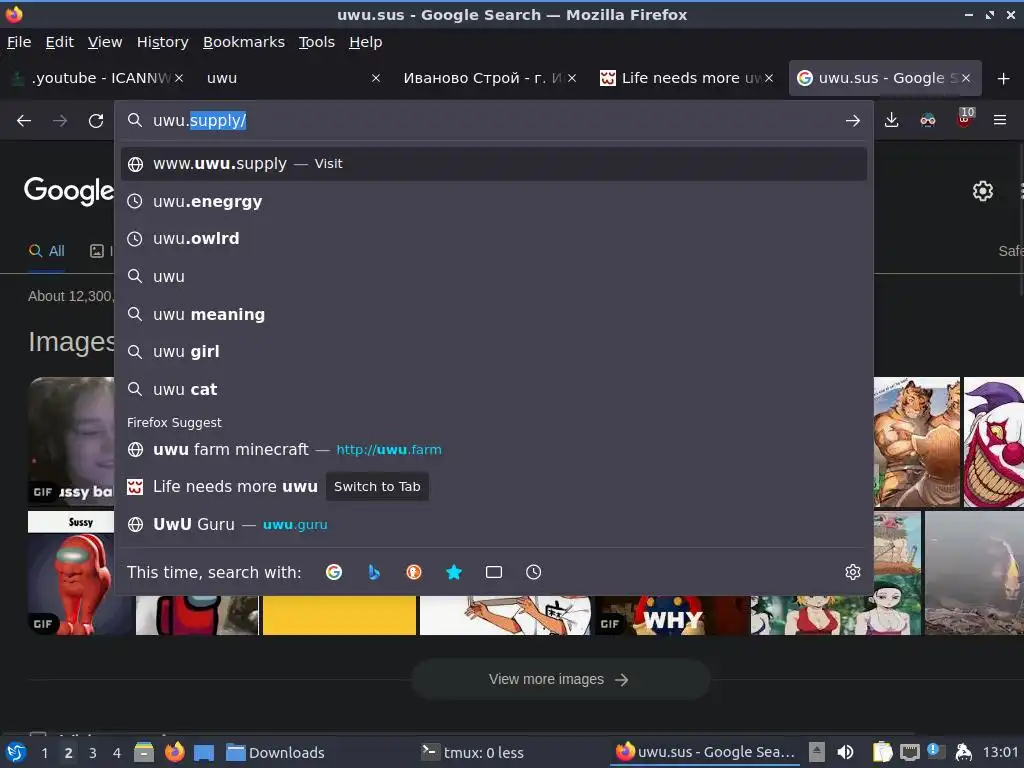The image size is (1024, 768).
Task: Open the Firefox application hamburger menu
Action: pyautogui.click(x=1000, y=120)
